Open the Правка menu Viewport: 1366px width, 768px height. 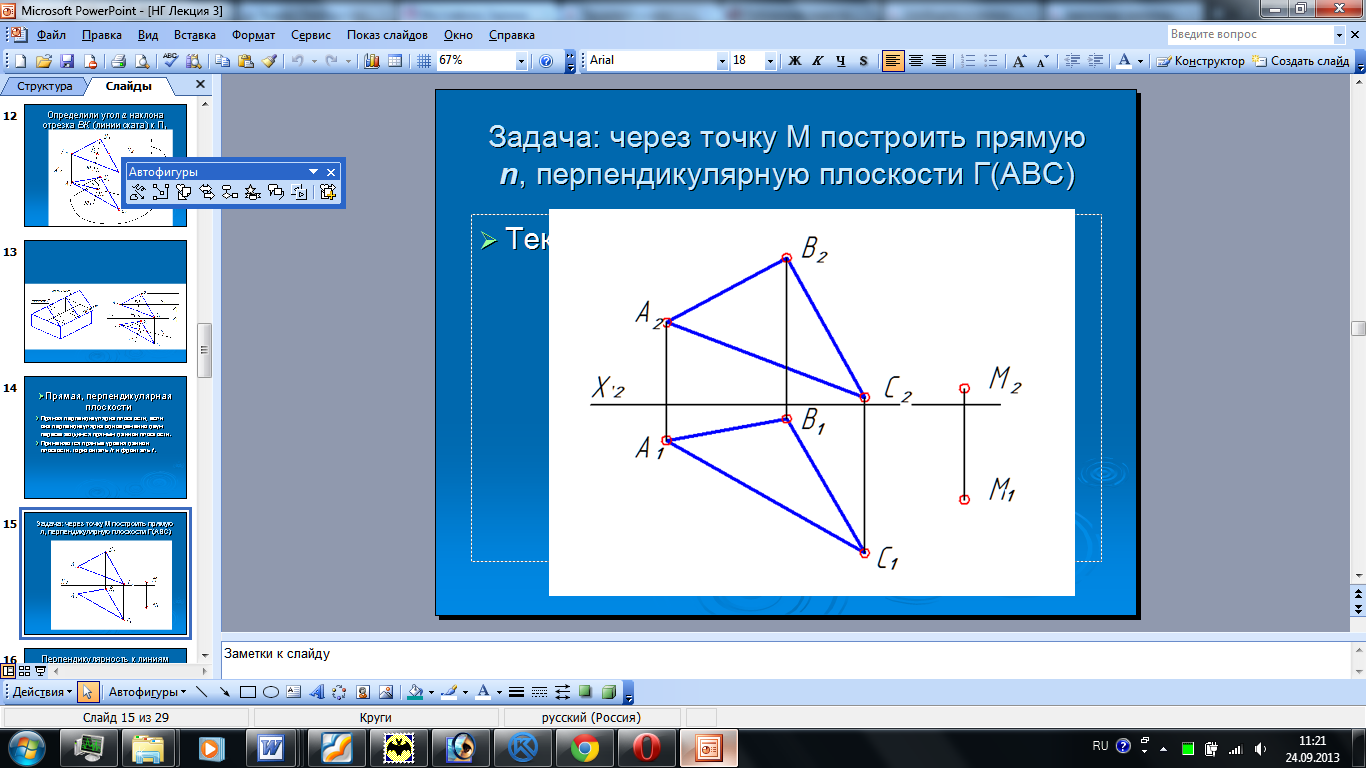click(102, 34)
